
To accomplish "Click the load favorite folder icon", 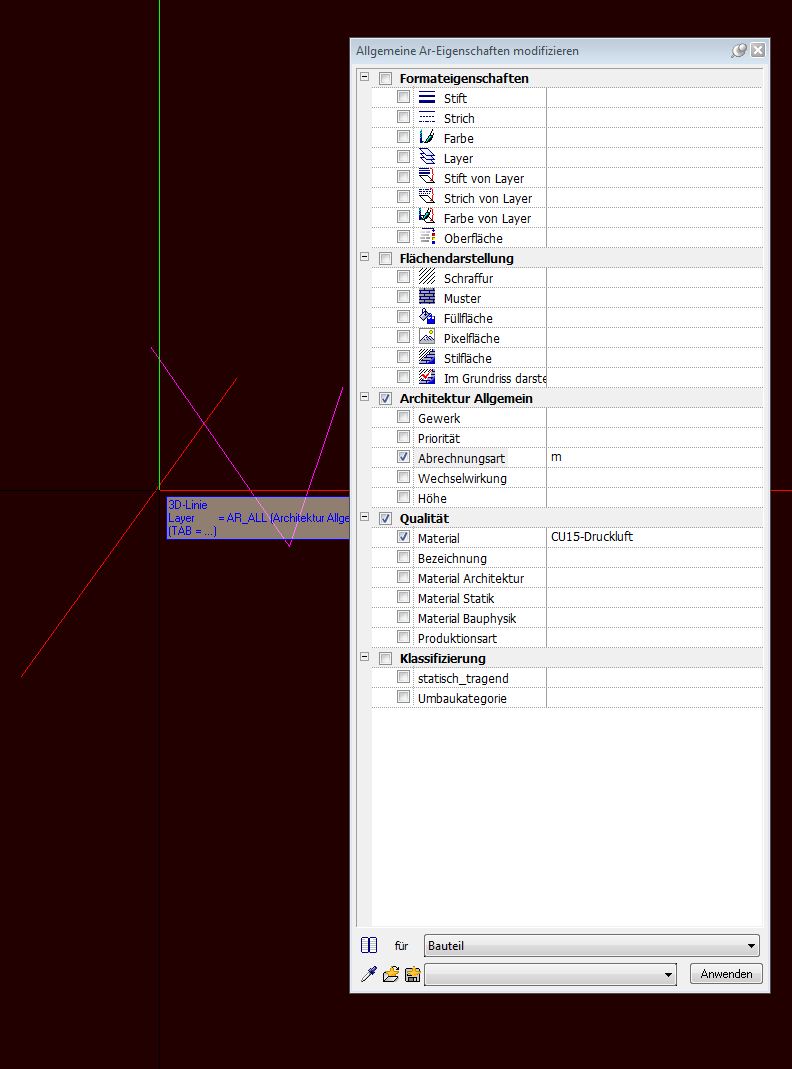I will [391, 974].
